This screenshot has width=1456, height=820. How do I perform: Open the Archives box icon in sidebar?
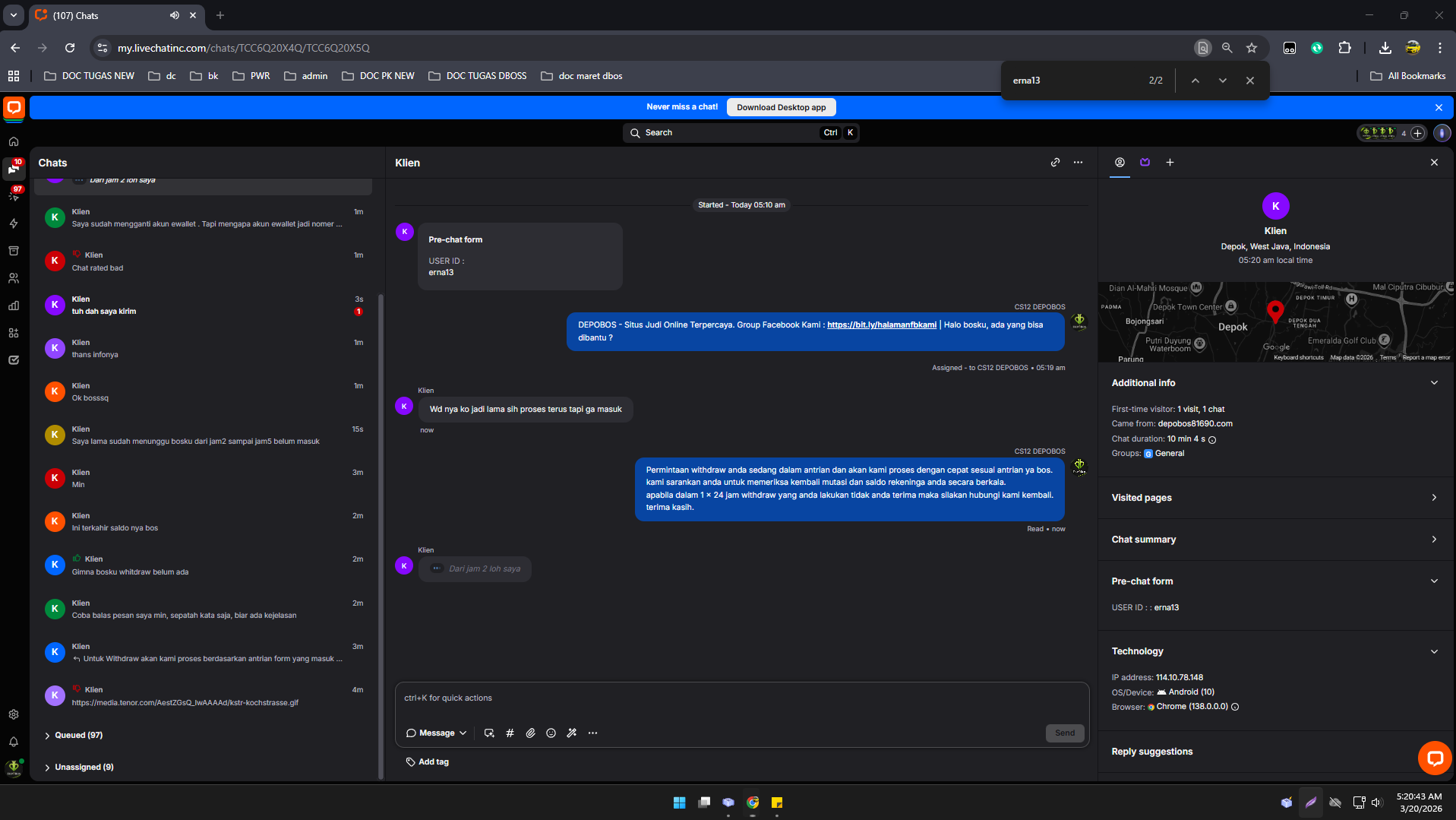[14, 251]
